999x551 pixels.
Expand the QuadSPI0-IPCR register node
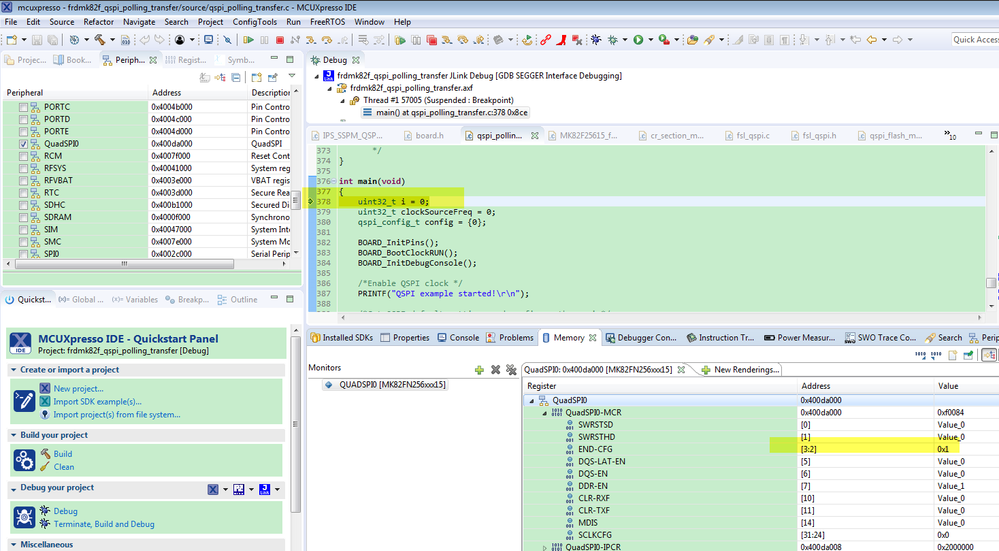(x=544, y=547)
